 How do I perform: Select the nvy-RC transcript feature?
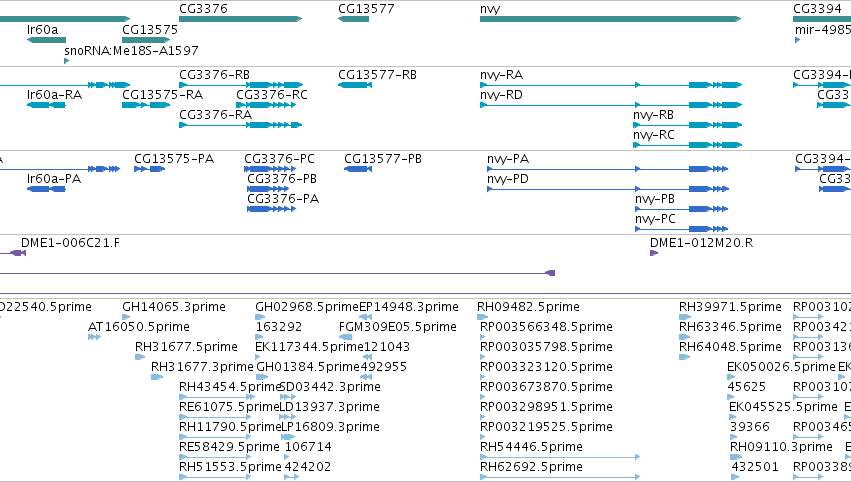(x=688, y=145)
